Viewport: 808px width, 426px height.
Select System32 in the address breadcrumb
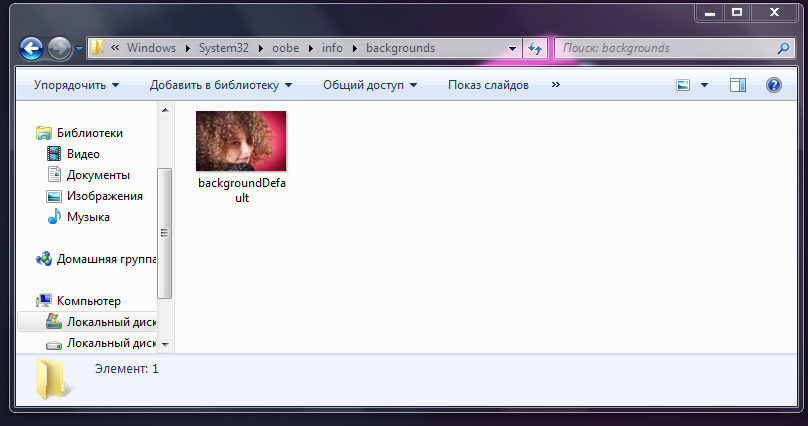224,48
